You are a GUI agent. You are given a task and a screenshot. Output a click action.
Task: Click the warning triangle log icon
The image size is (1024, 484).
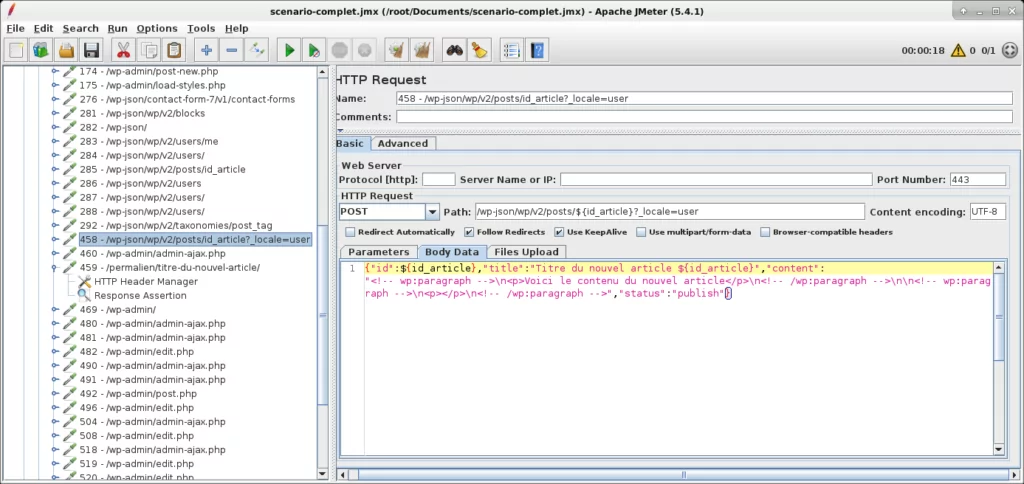(957, 50)
